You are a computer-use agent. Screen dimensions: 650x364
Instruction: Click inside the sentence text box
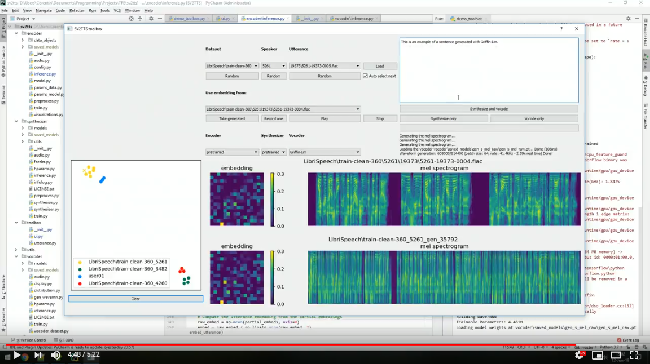(489, 70)
